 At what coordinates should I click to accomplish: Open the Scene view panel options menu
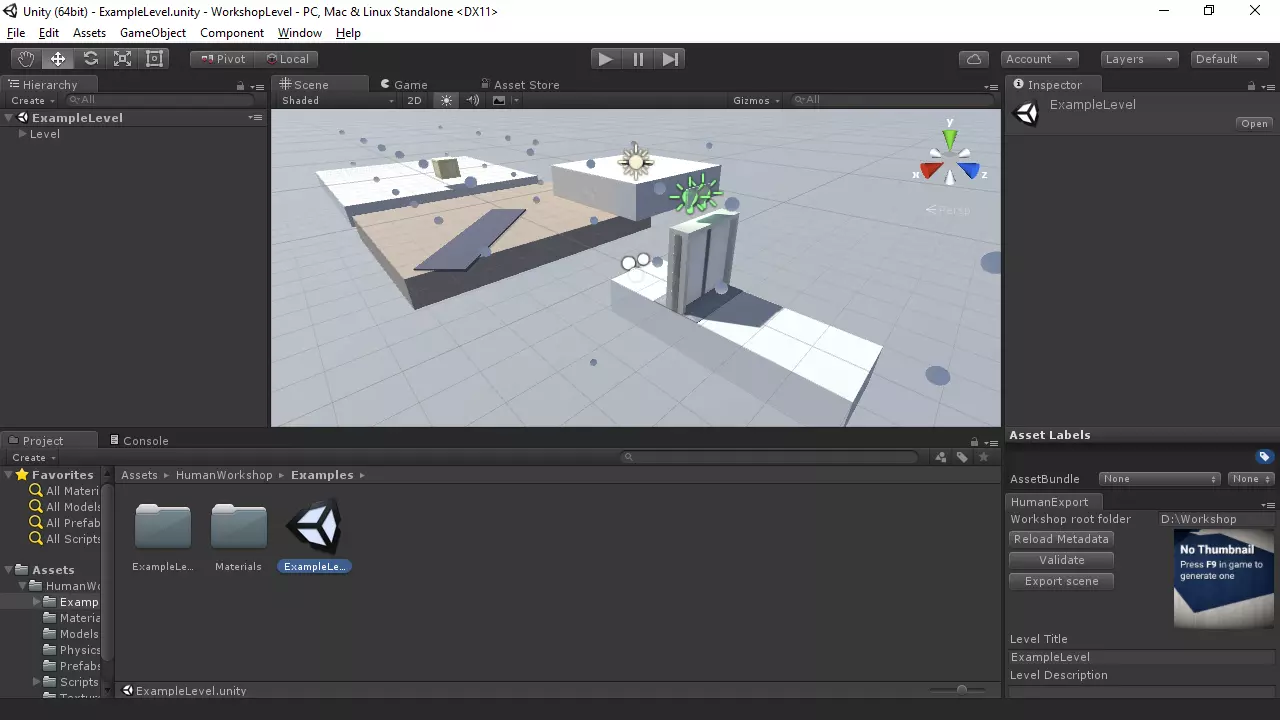(x=991, y=86)
